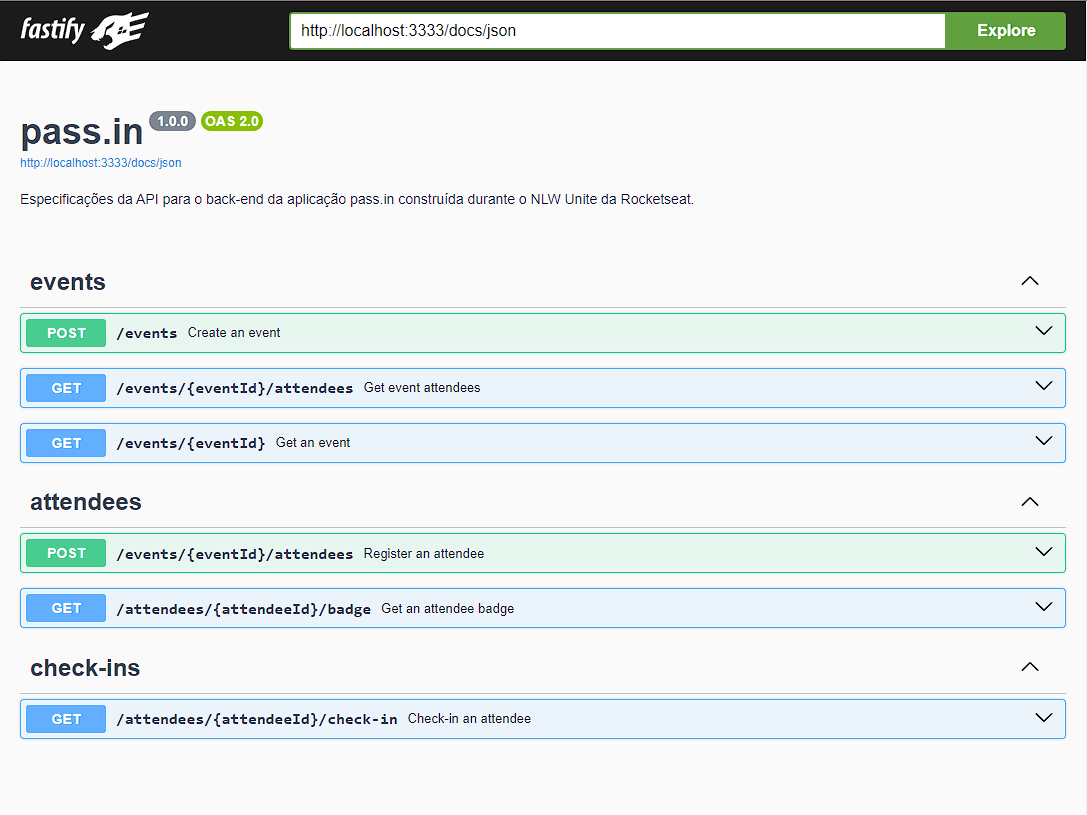
Task: Collapse the check-ins section chevron
Action: 1029,667
